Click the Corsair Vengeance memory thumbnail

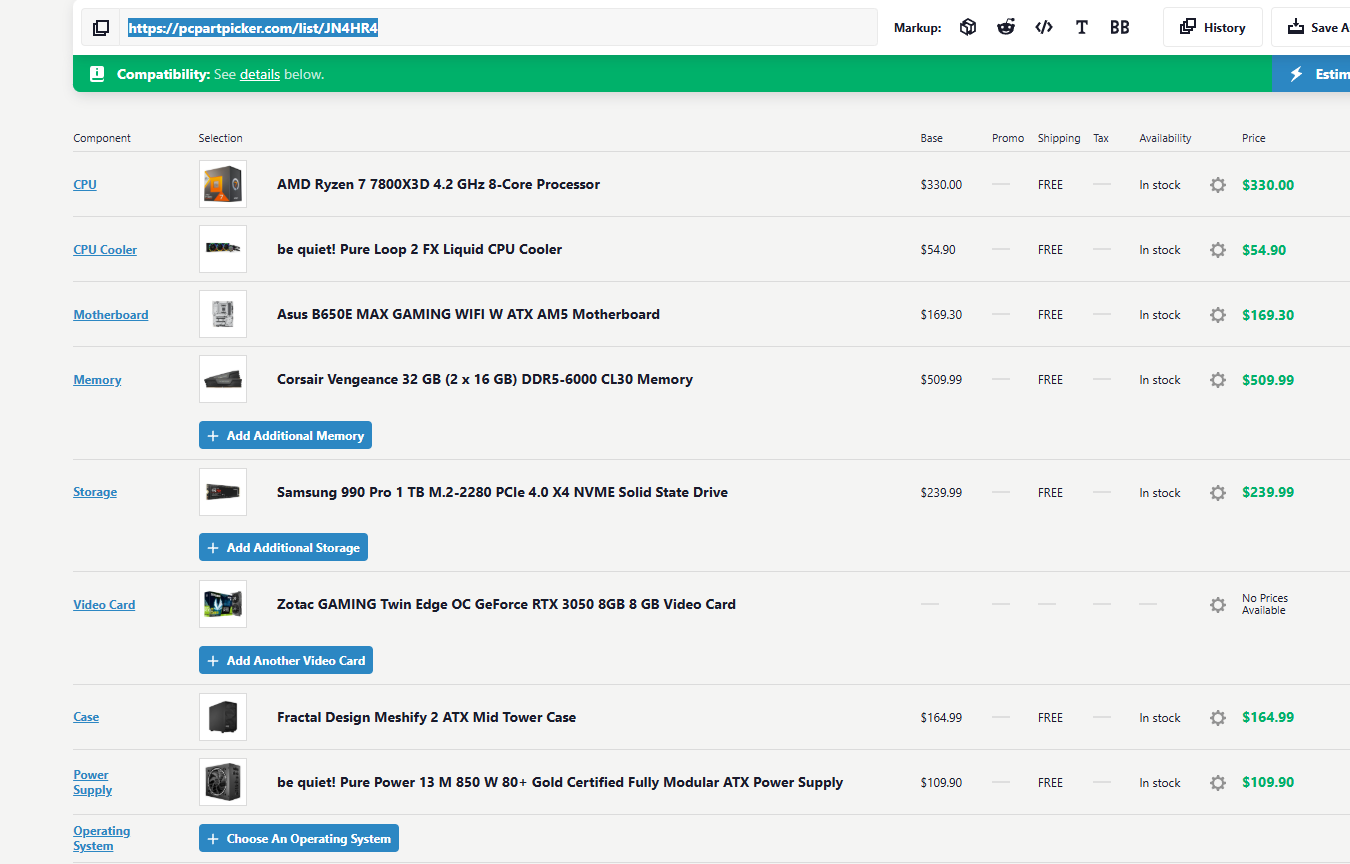[223, 379]
